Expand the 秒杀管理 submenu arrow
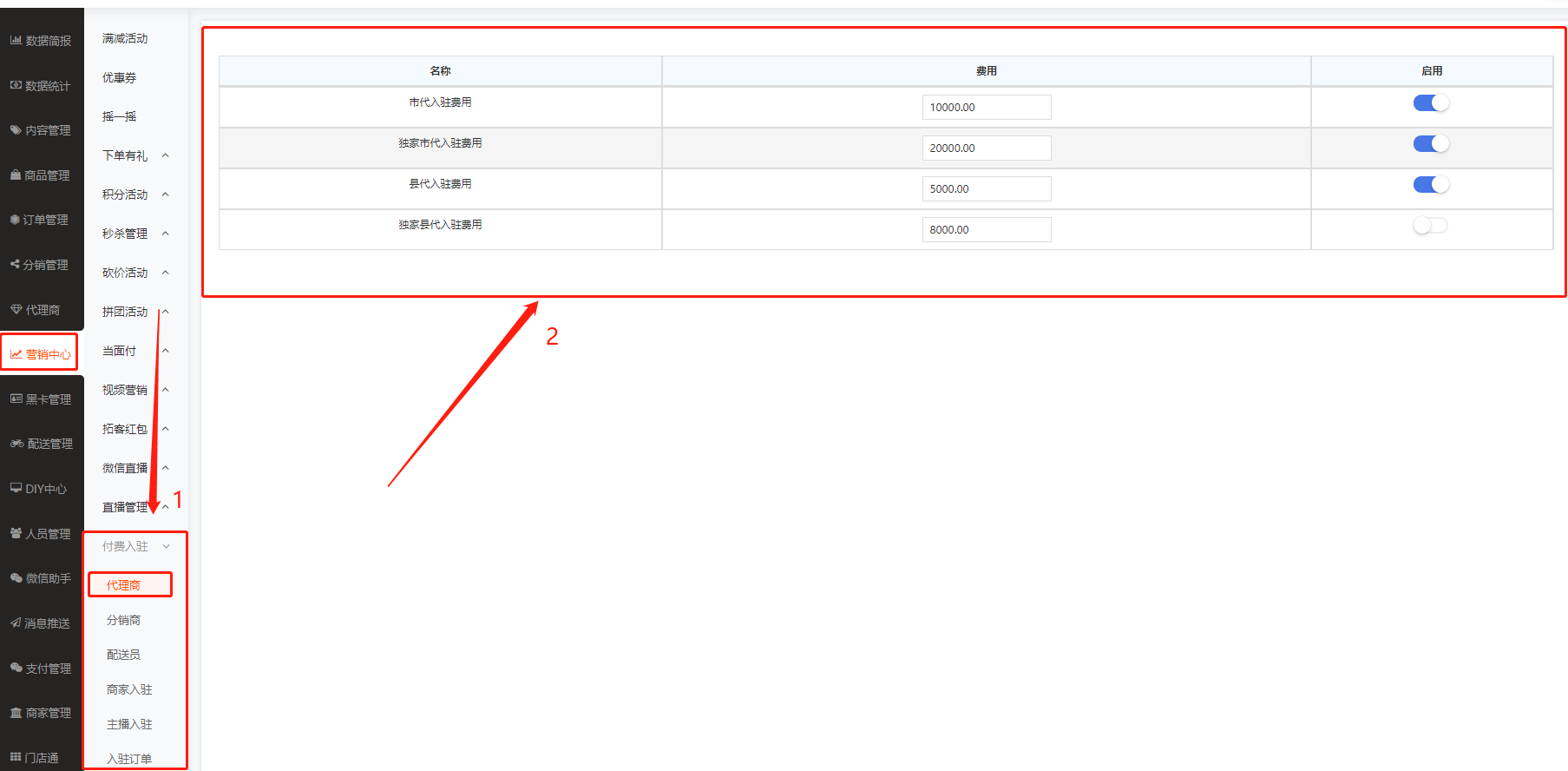 [166, 234]
